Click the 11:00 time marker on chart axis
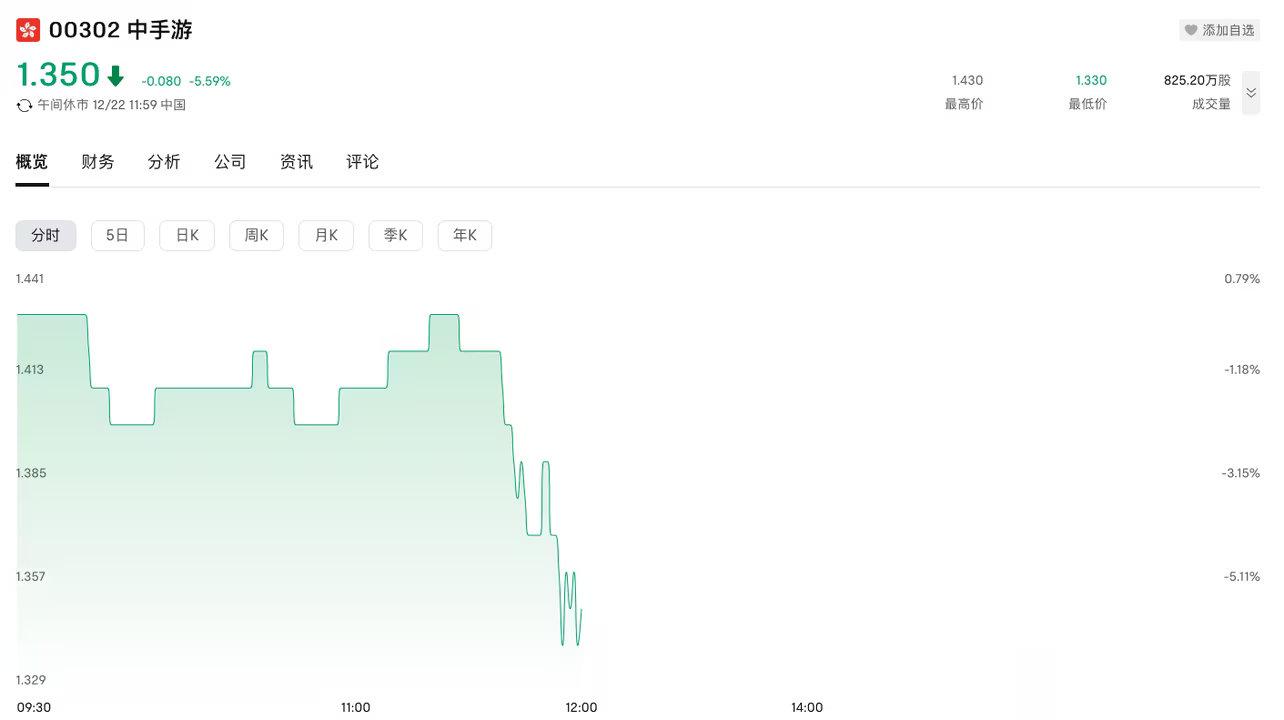Screen dimensions: 1284x720 355,707
